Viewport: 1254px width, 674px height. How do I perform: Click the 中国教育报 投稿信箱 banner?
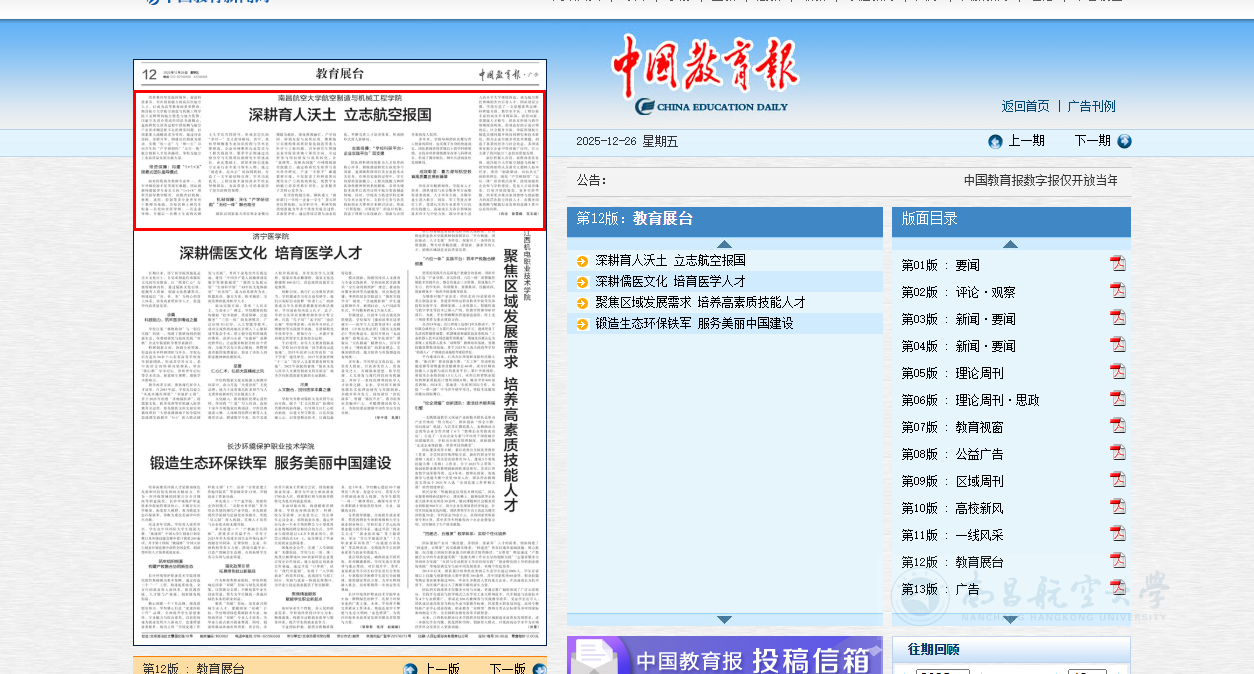(x=724, y=657)
